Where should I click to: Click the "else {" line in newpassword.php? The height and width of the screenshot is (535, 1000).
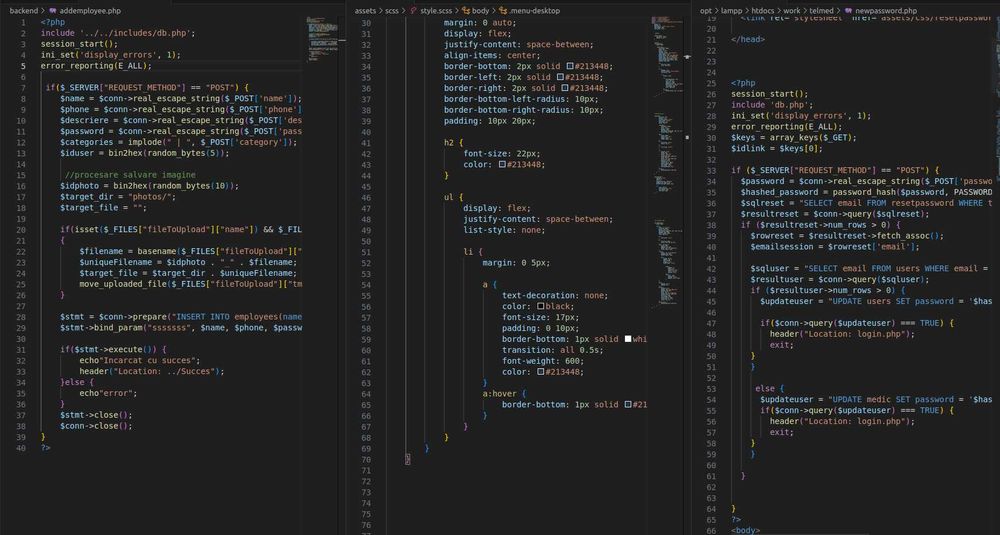pyautogui.click(x=769, y=388)
